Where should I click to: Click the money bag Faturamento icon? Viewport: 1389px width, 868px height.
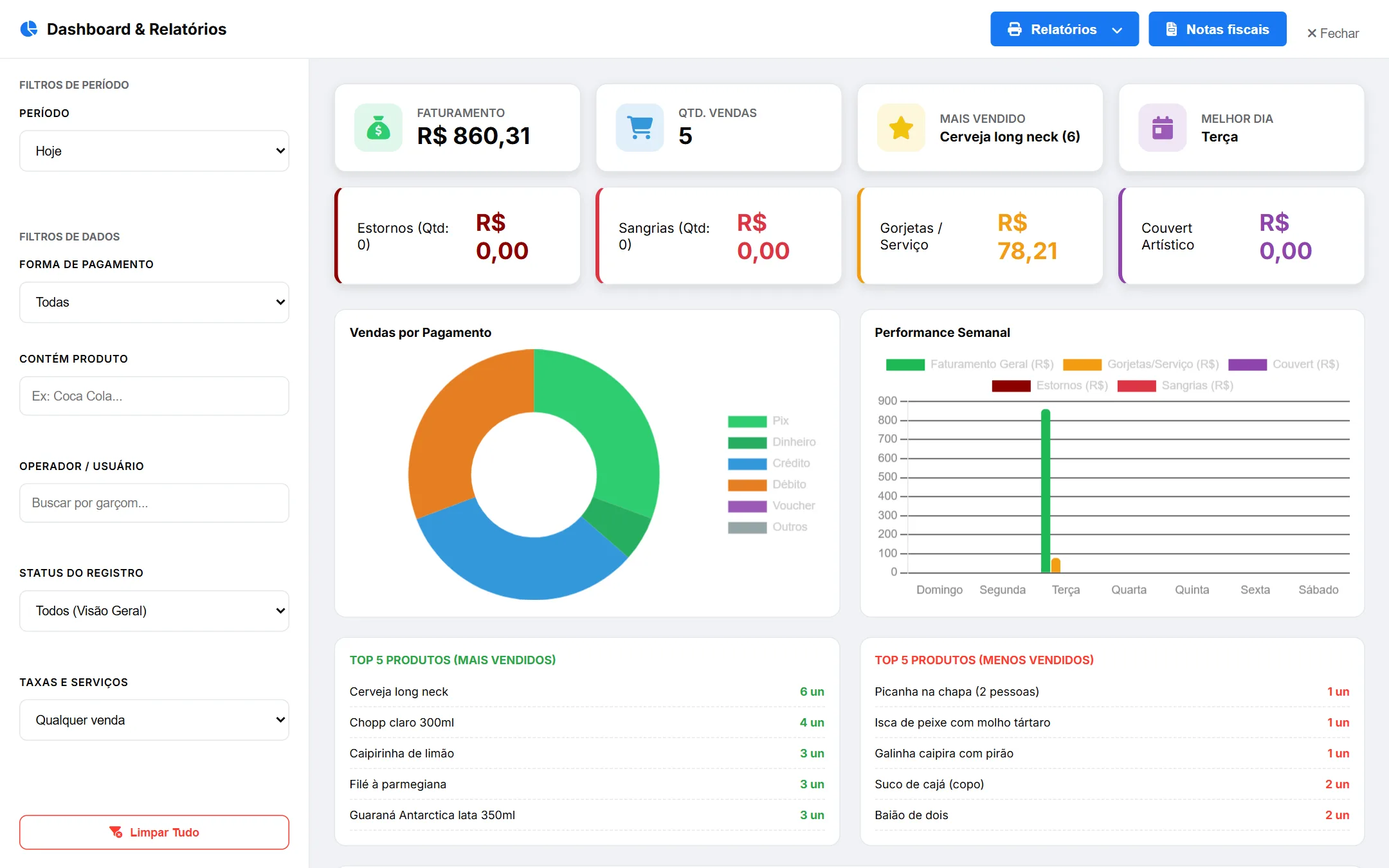[x=378, y=127]
